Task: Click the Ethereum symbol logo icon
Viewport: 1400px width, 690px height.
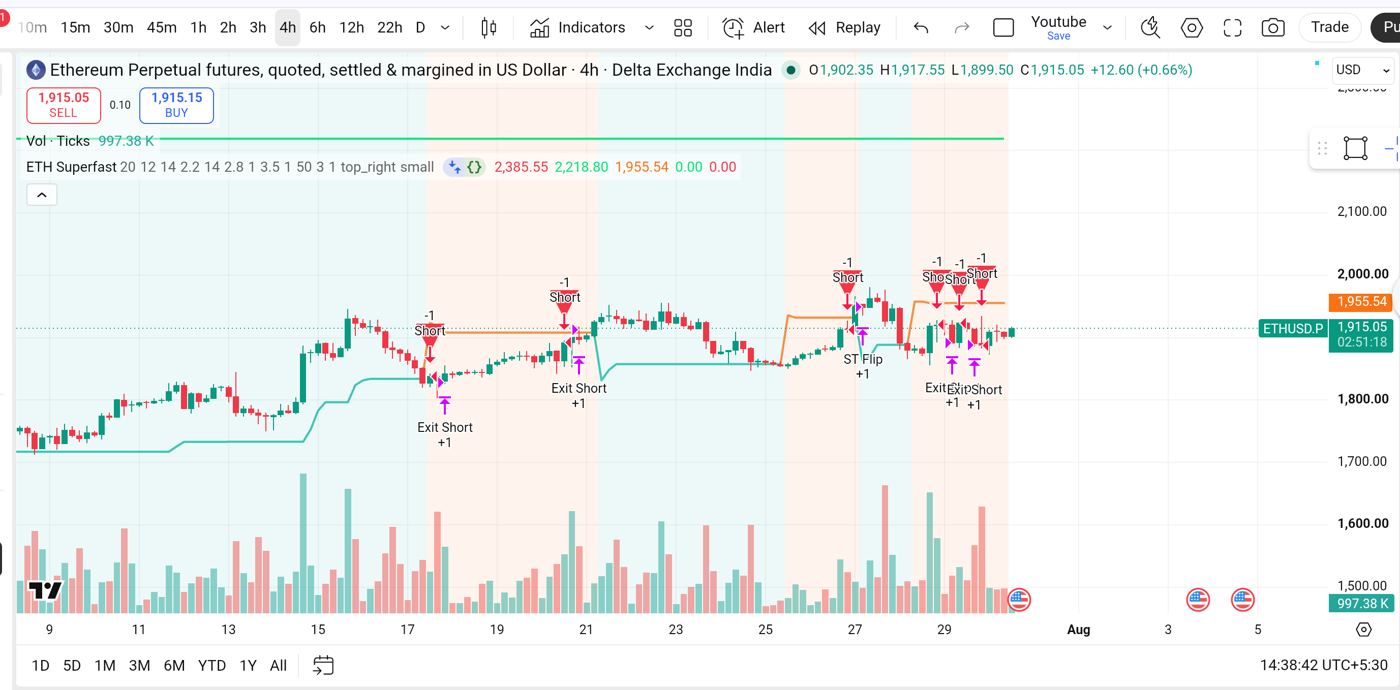Action: click(x=36, y=70)
